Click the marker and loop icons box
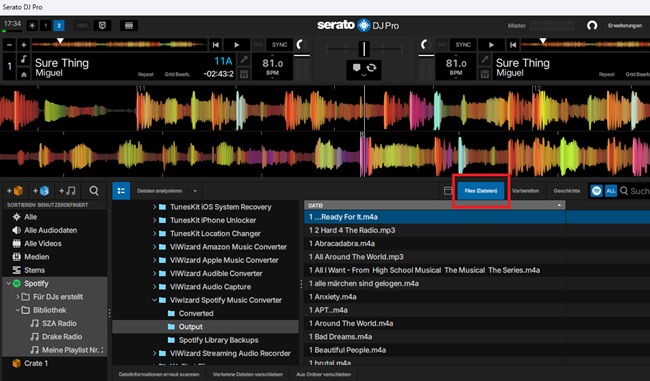The height and width of the screenshot is (381, 650). pos(364,69)
